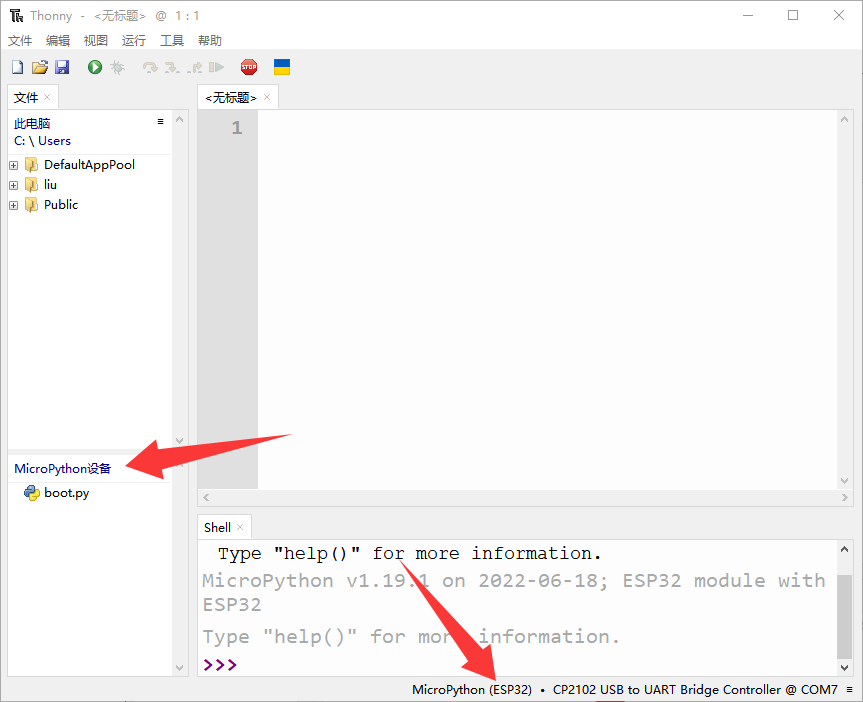Close the <无标题> editor tab
The image size is (863, 702).
pos(267,97)
